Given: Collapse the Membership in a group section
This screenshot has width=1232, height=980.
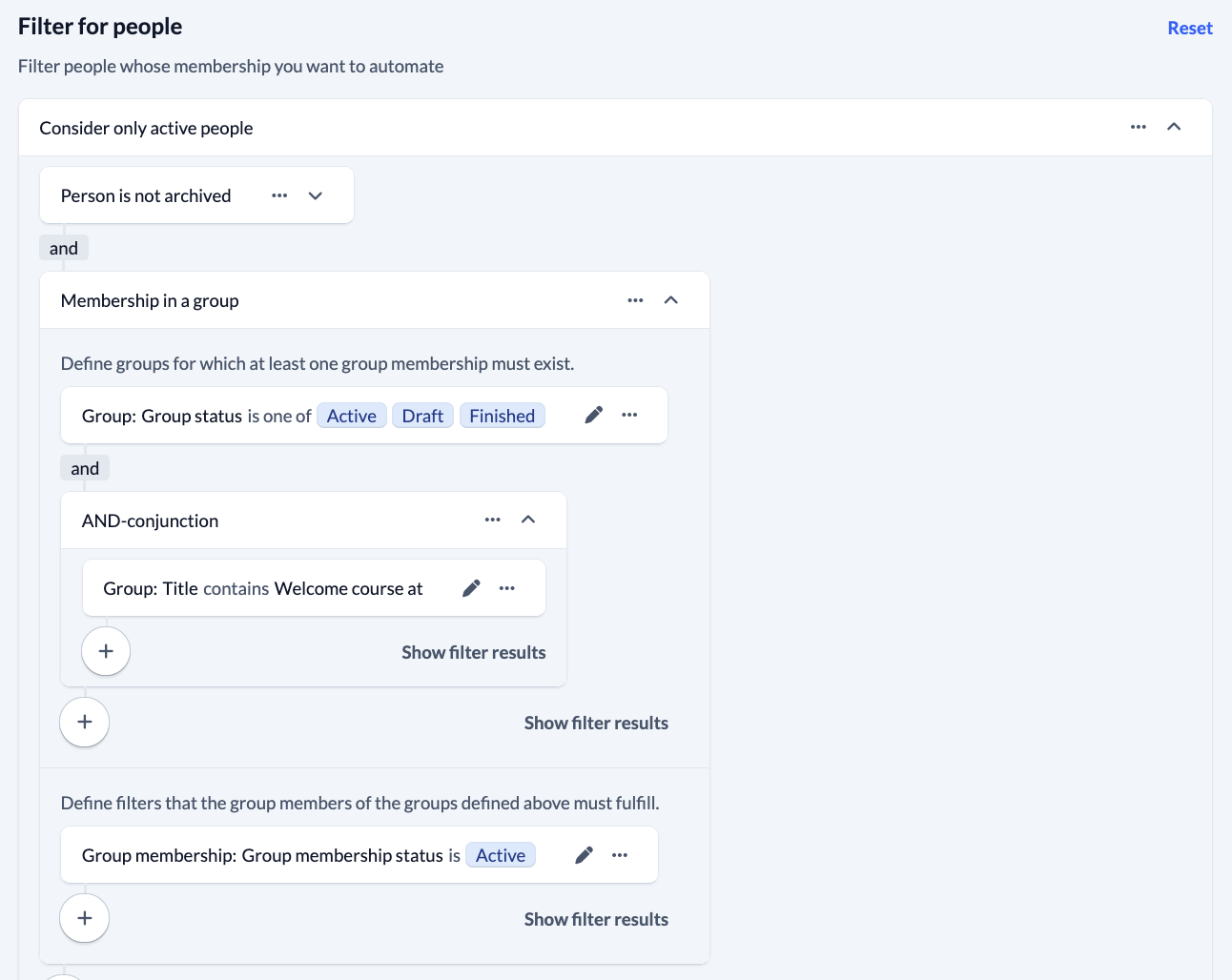Looking at the screenshot, I should [x=671, y=300].
